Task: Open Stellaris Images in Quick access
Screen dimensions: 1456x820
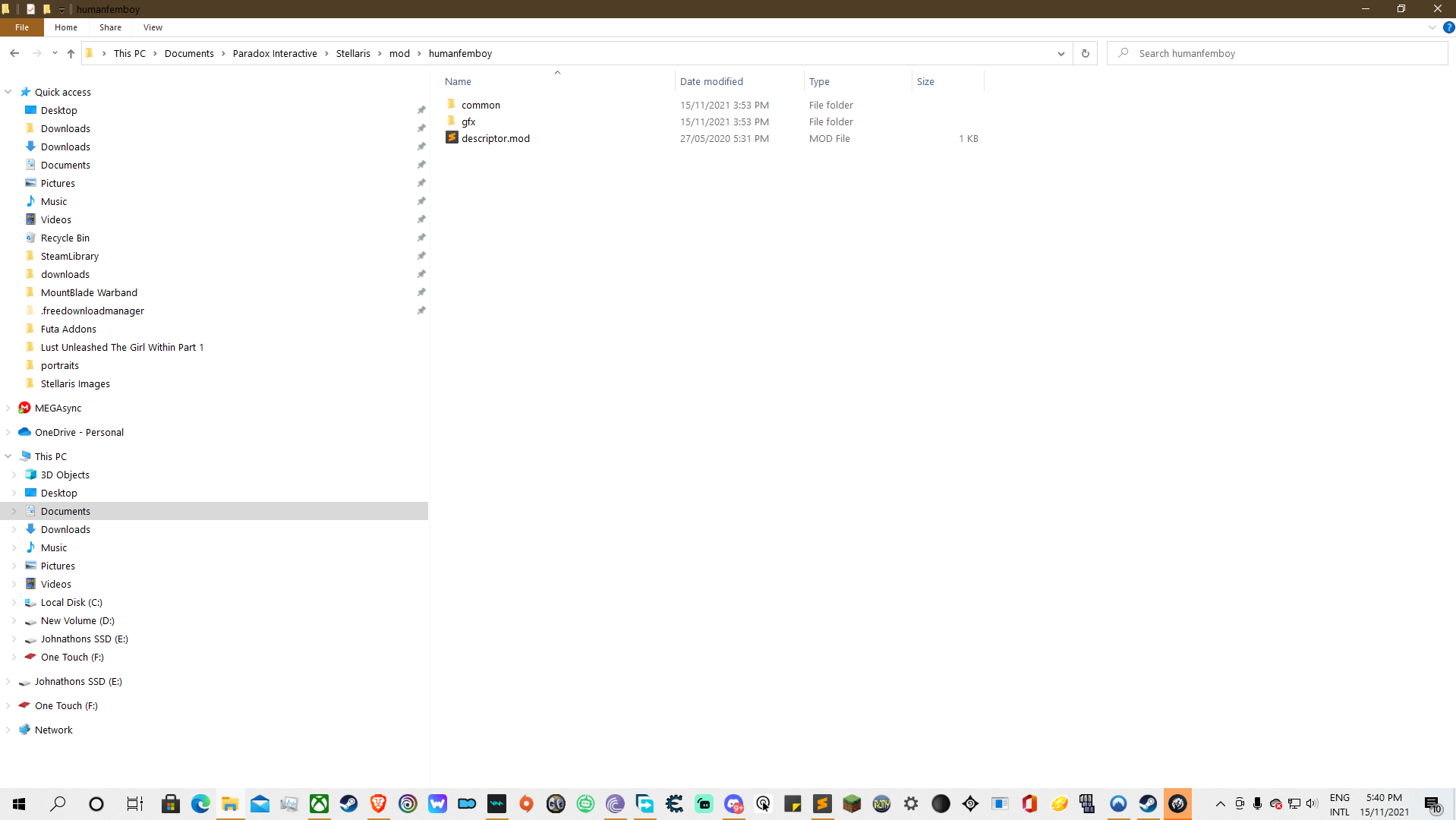Action: 75,383
